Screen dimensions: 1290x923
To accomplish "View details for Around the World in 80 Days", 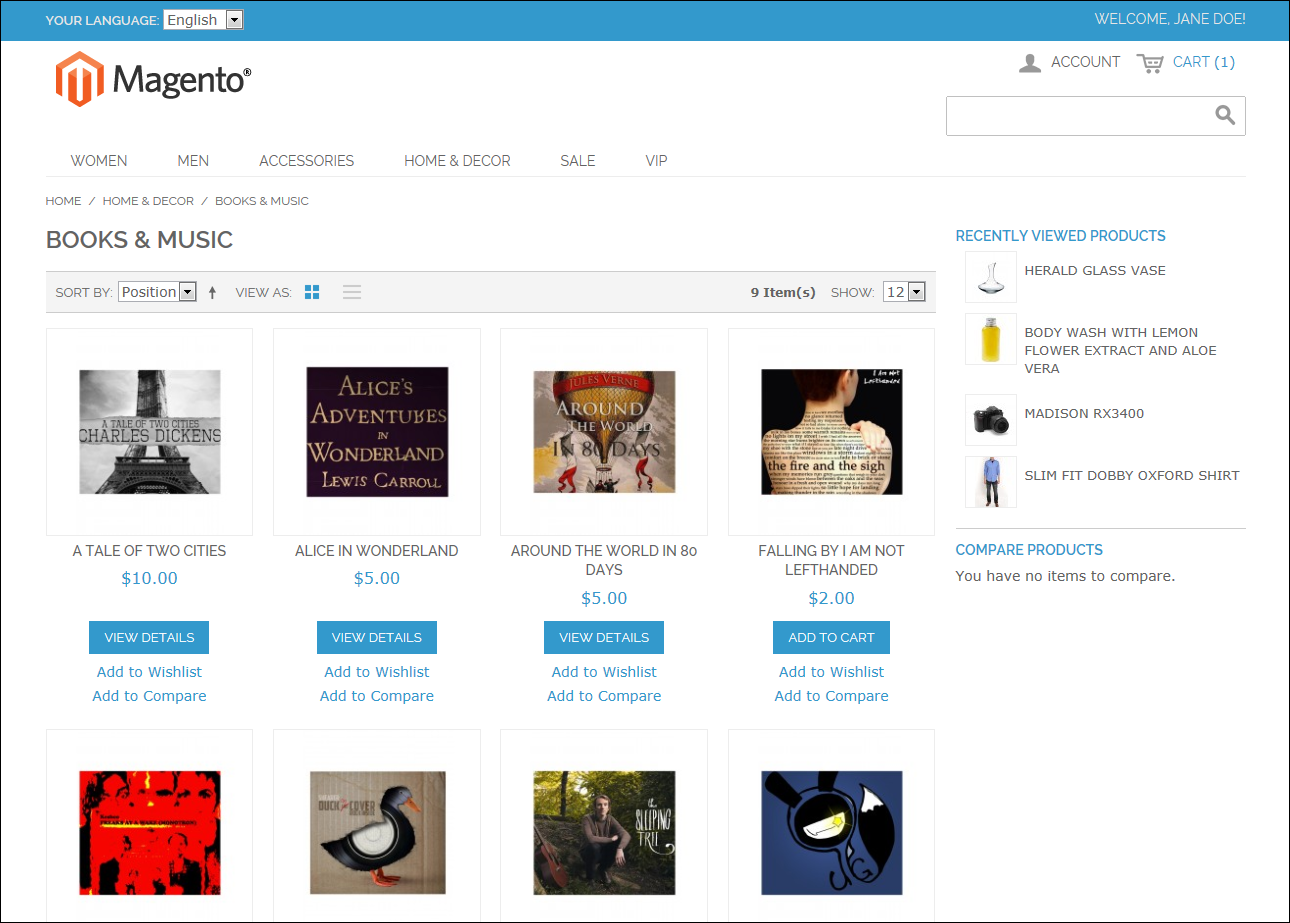I will click(604, 637).
